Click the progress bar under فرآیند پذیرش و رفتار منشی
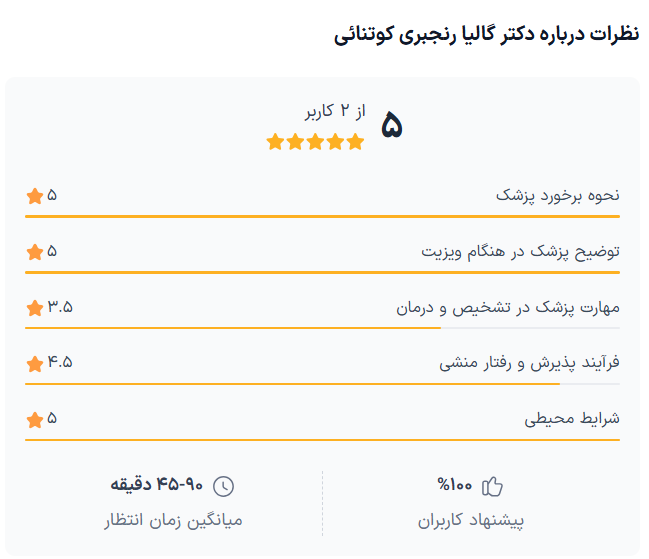649x559 pixels. pyautogui.click(x=322, y=384)
